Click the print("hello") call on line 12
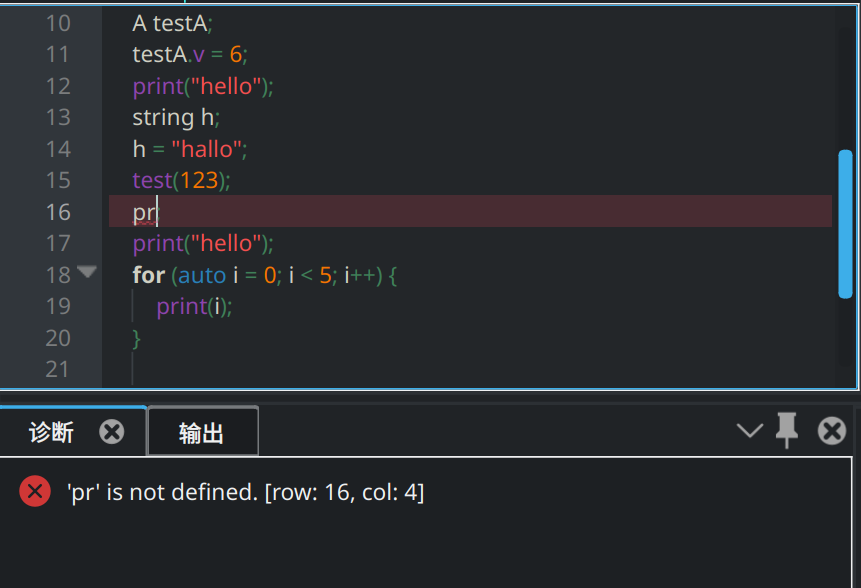The width and height of the screenshot is (861, 588). [202, 86]
